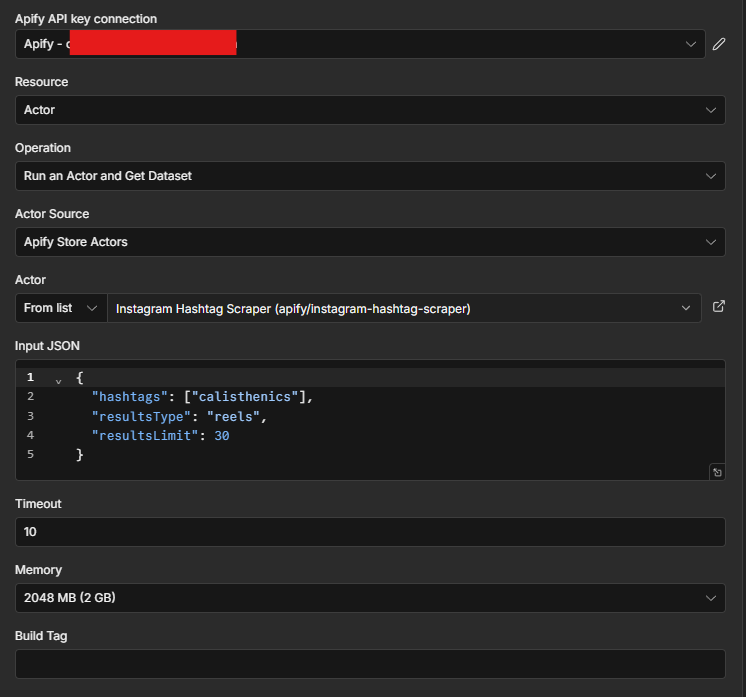Viewport: 746px width, 697px height.
Task: Focus the empty Build Tag field
Action: click(x=370, y=664)
